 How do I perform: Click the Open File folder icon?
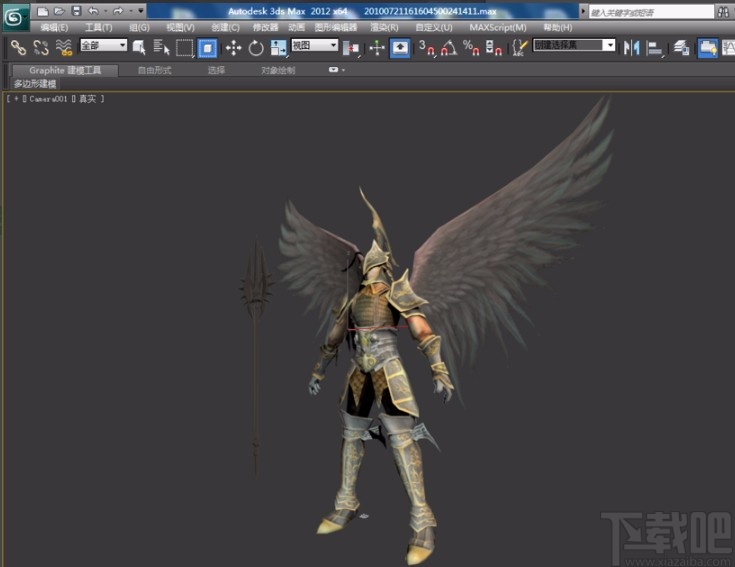[x=60, y=11]
